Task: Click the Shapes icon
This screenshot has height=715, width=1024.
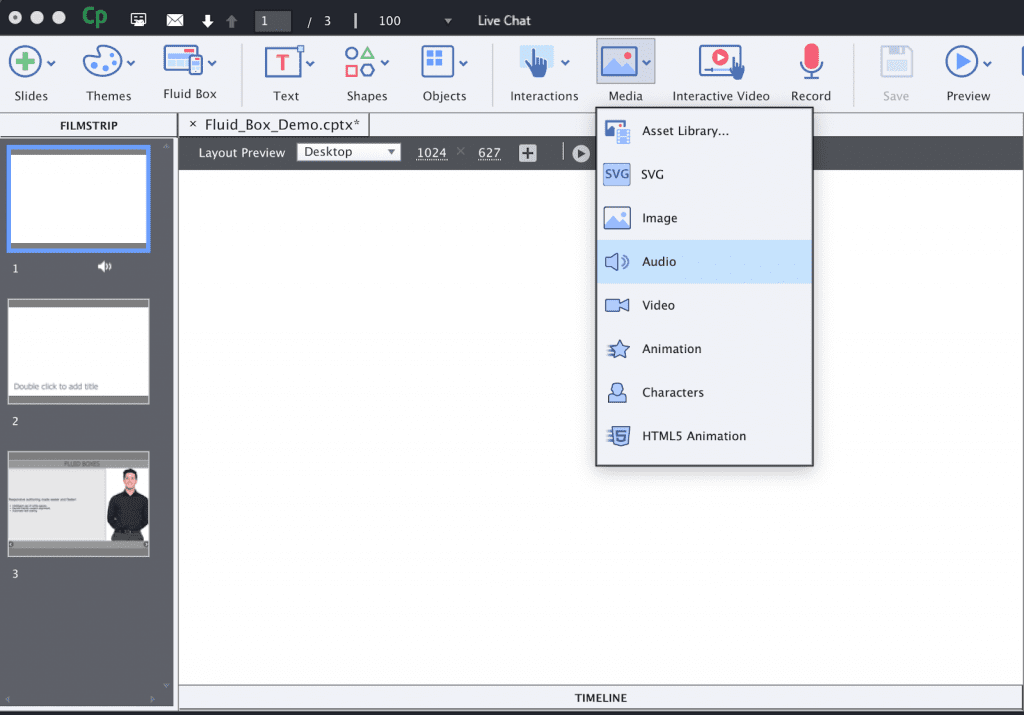Action: click(x=359, y=62)
